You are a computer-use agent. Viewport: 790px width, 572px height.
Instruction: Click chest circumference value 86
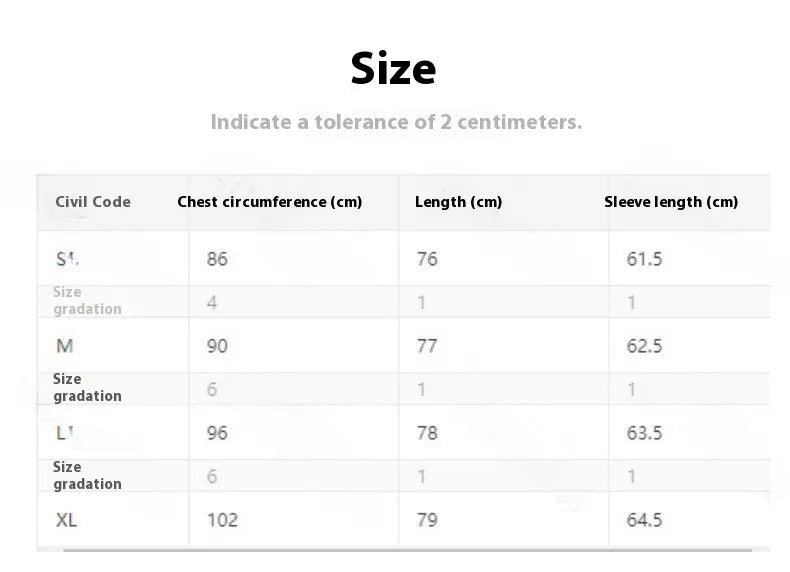point(217,259)
